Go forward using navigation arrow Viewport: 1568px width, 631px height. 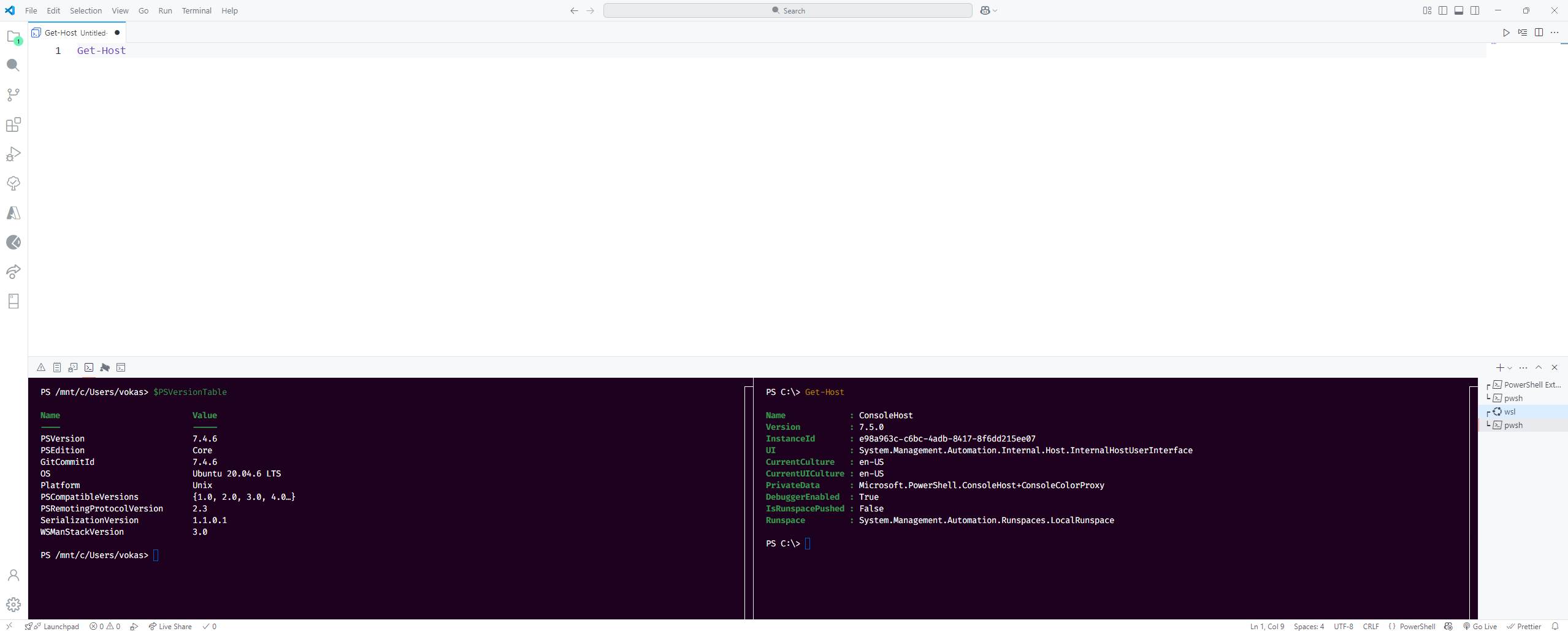click(590, 10)
